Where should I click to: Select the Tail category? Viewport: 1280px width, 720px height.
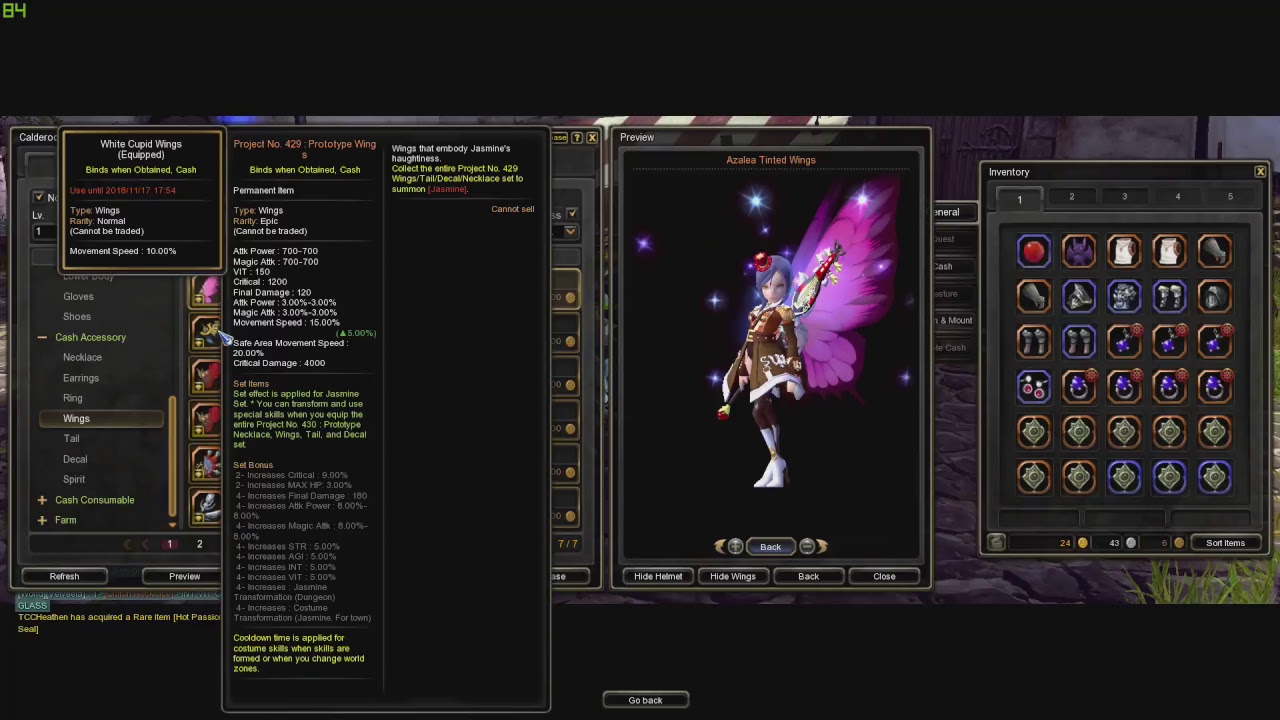tap(71, 439)
